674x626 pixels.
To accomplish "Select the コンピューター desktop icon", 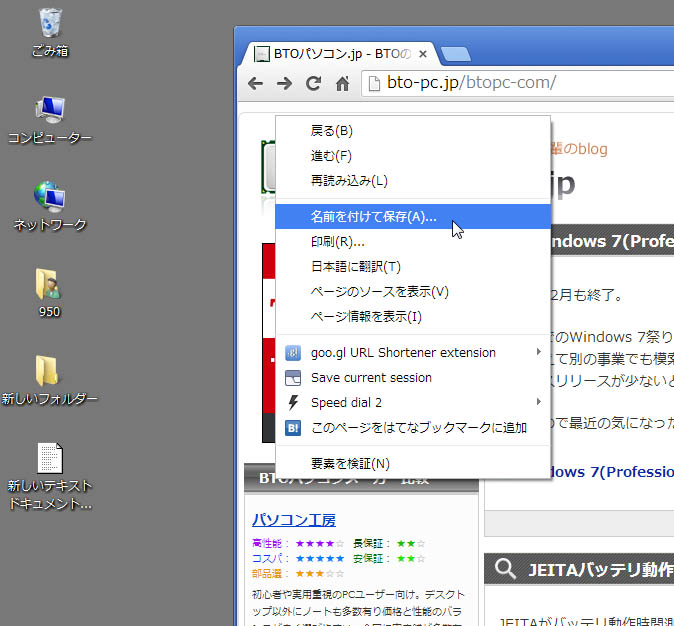I will (x=50, y=120).
